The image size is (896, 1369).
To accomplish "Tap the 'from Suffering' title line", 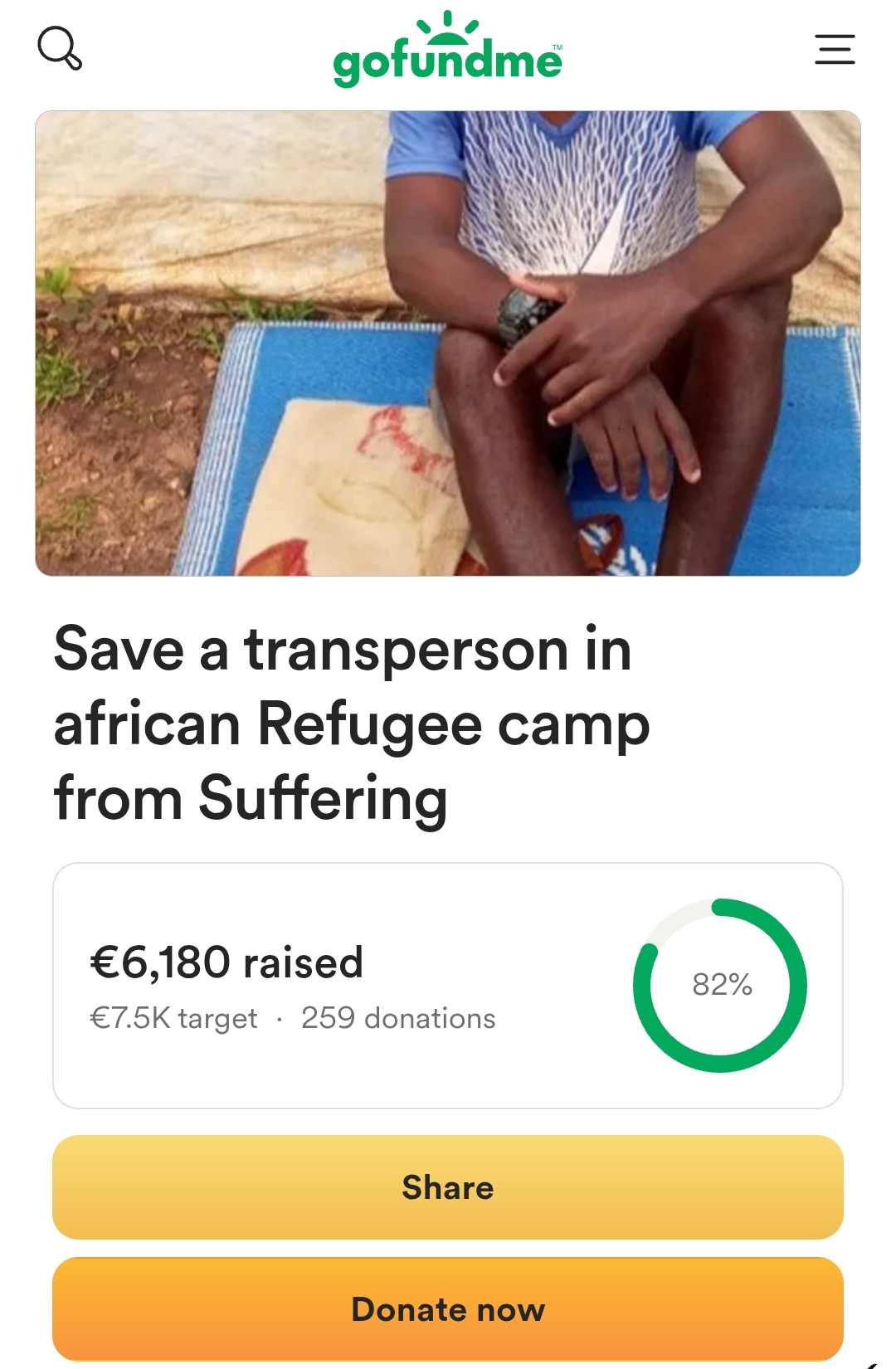I will tap(251, 799).
